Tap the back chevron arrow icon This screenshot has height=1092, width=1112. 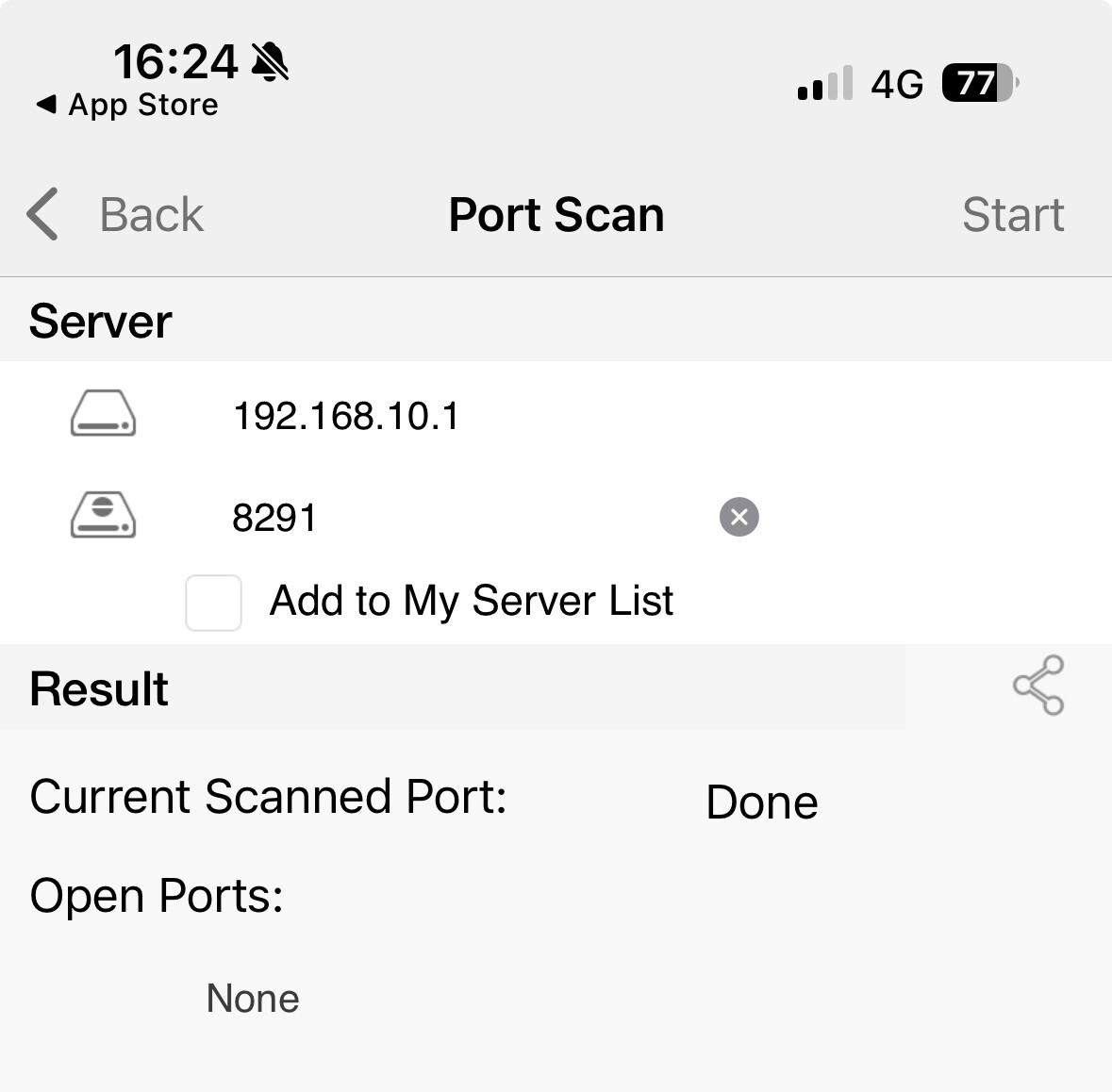click(x=42, y=214)
